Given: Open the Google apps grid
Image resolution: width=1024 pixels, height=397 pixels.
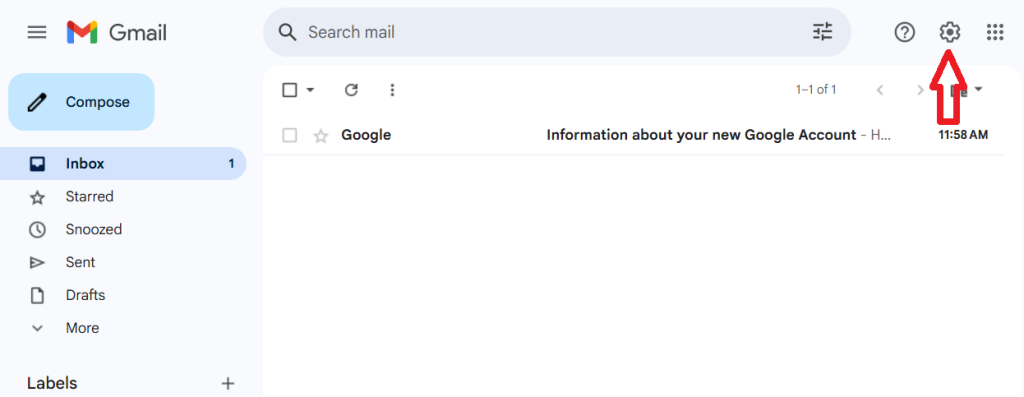Looking at the screenshot, I should [995, 31].
